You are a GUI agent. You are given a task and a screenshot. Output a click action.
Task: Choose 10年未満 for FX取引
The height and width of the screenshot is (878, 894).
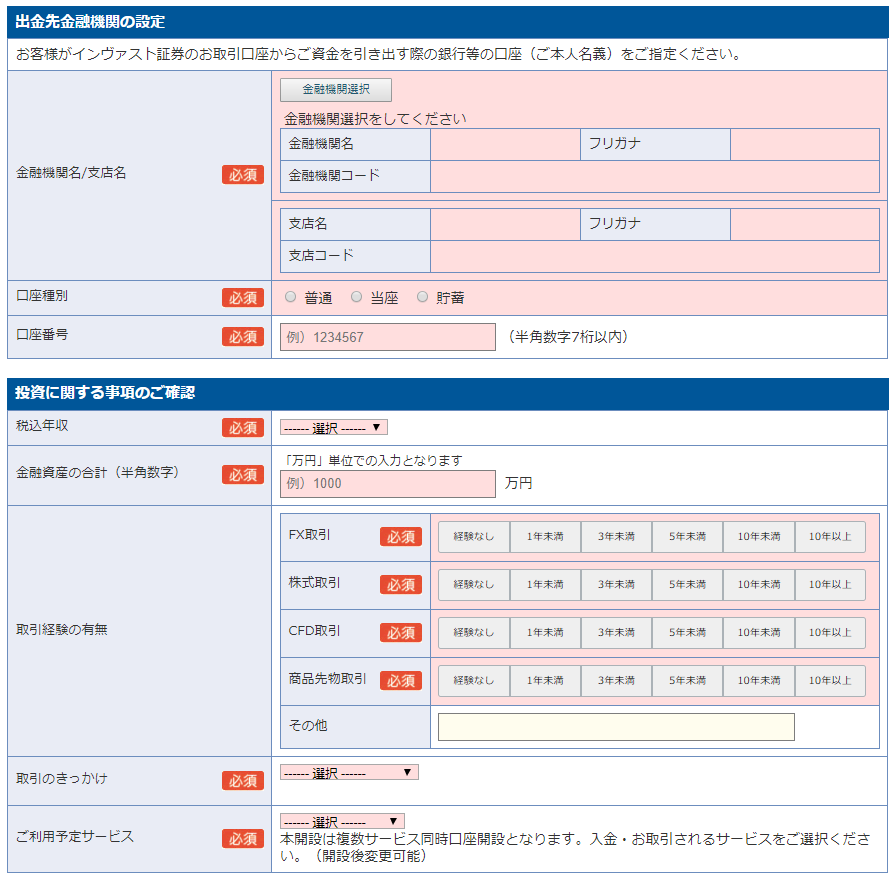coord(759,536)
